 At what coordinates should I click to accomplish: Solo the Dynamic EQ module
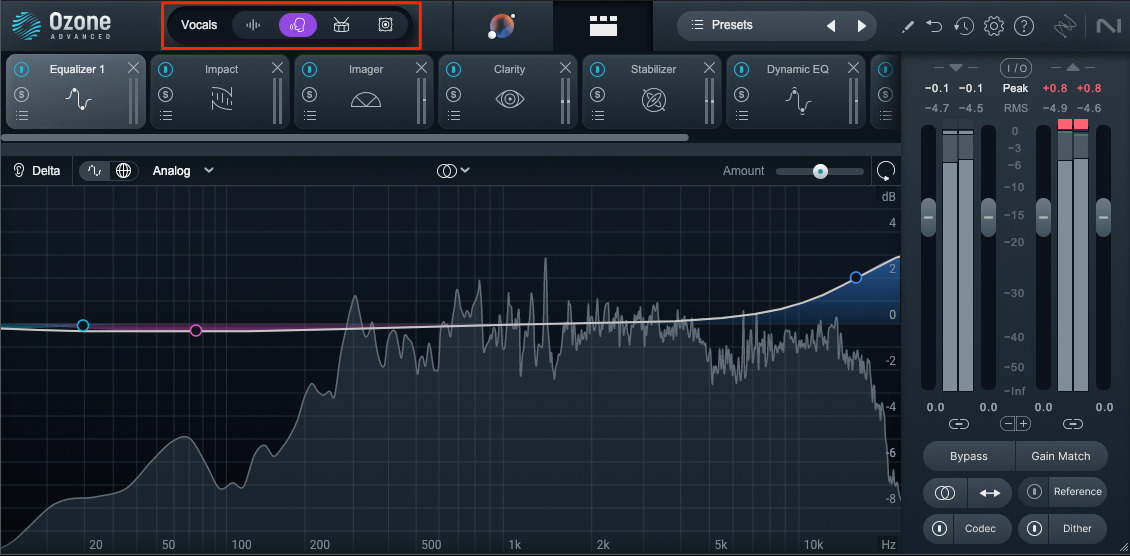[742, 94]
